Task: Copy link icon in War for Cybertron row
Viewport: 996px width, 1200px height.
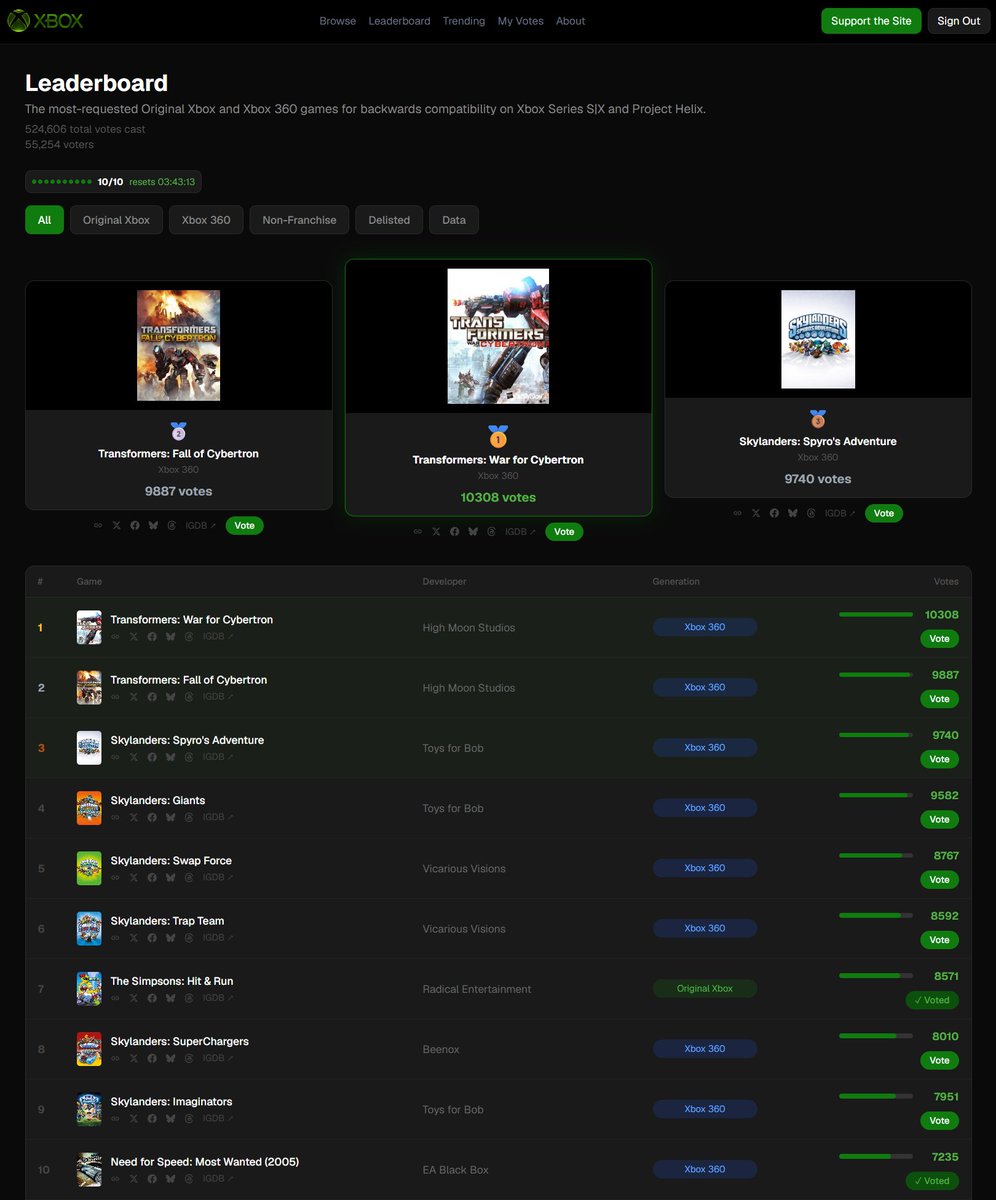Action: tap(115, 636)
